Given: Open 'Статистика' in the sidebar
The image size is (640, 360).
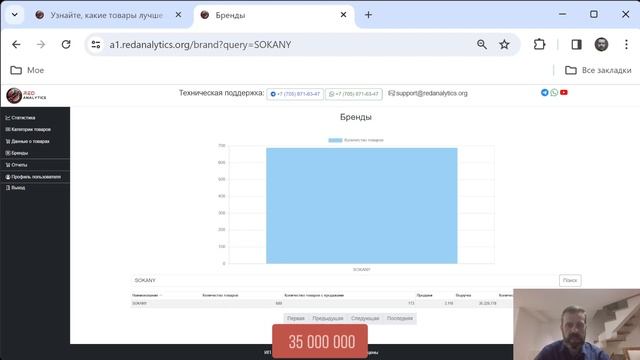Looking at the screenshot, I should click(20, 118).
